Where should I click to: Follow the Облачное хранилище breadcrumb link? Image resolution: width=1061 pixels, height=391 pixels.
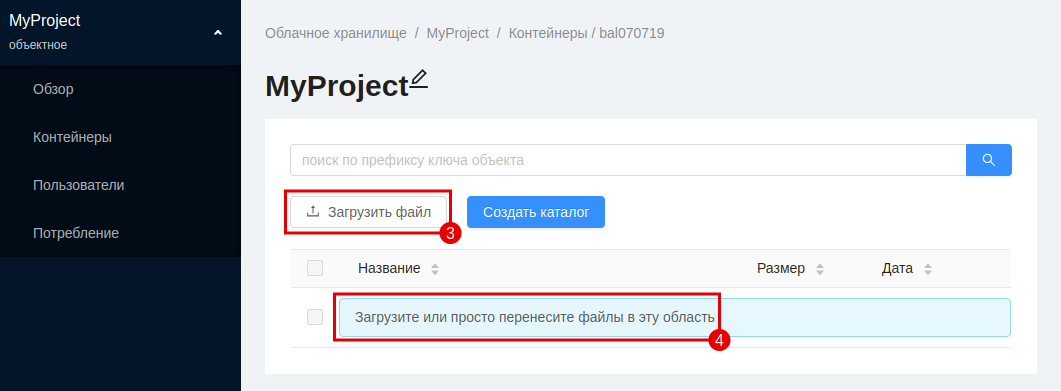[x=336, y=33]
